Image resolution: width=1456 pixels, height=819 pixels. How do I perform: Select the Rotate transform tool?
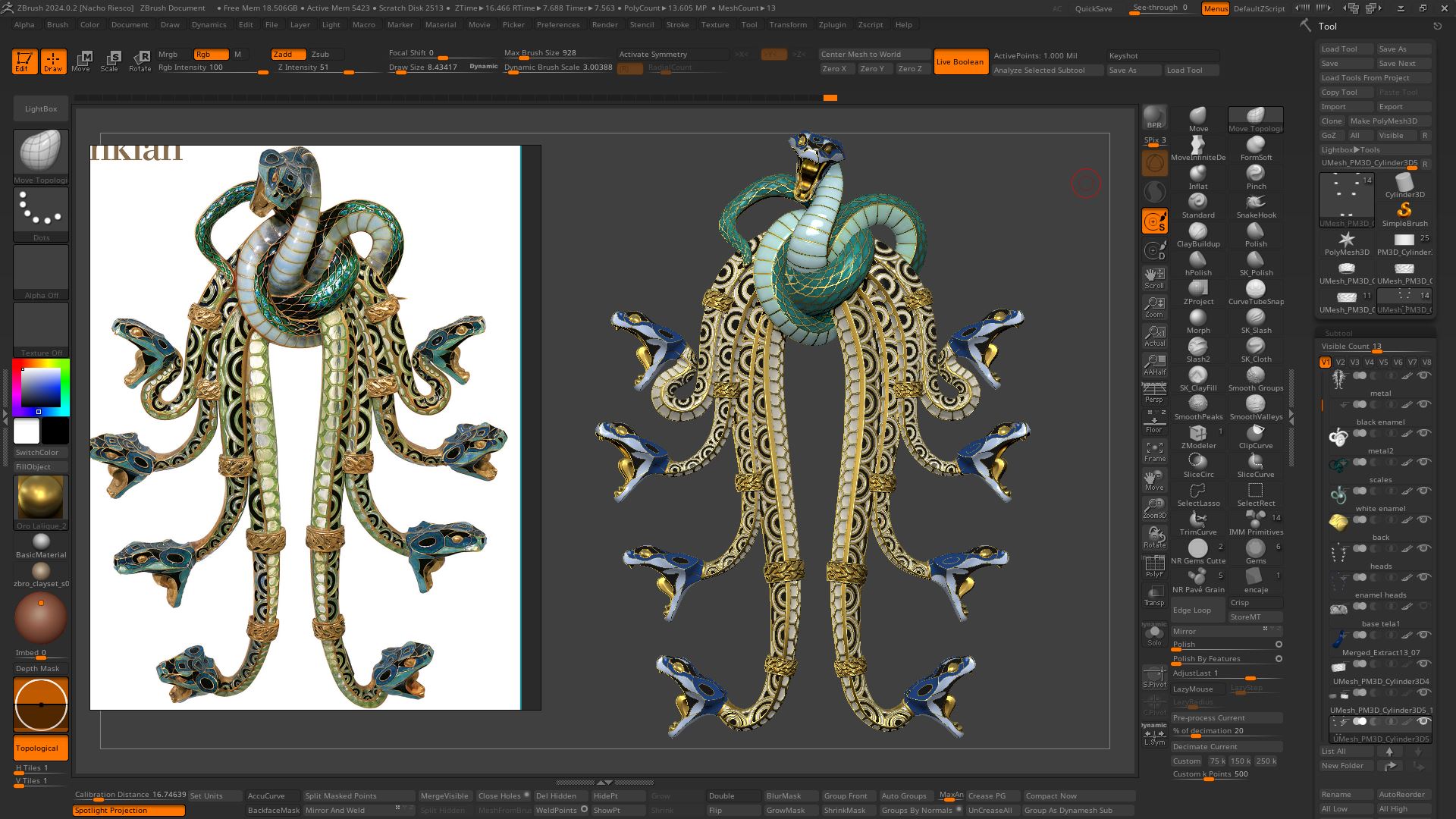[x=140, y=61]
